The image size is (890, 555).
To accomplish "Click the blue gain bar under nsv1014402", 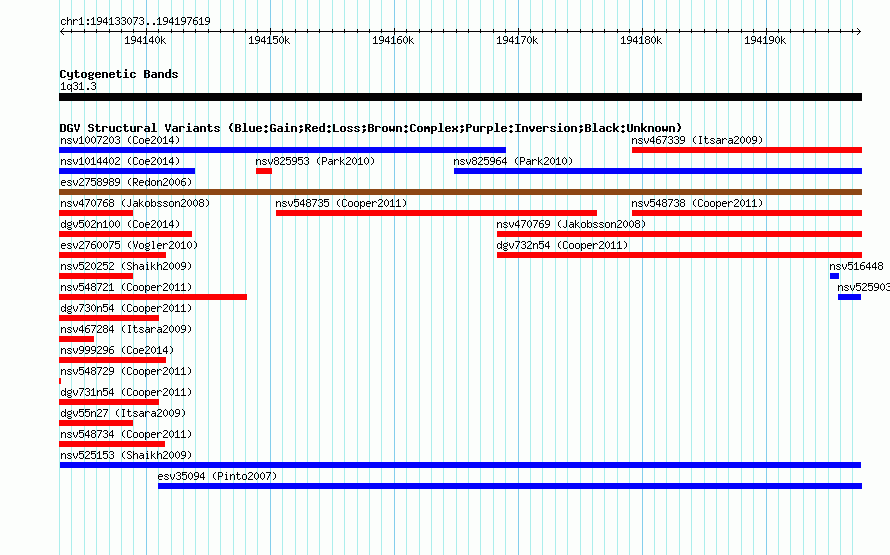I will 127,171.
